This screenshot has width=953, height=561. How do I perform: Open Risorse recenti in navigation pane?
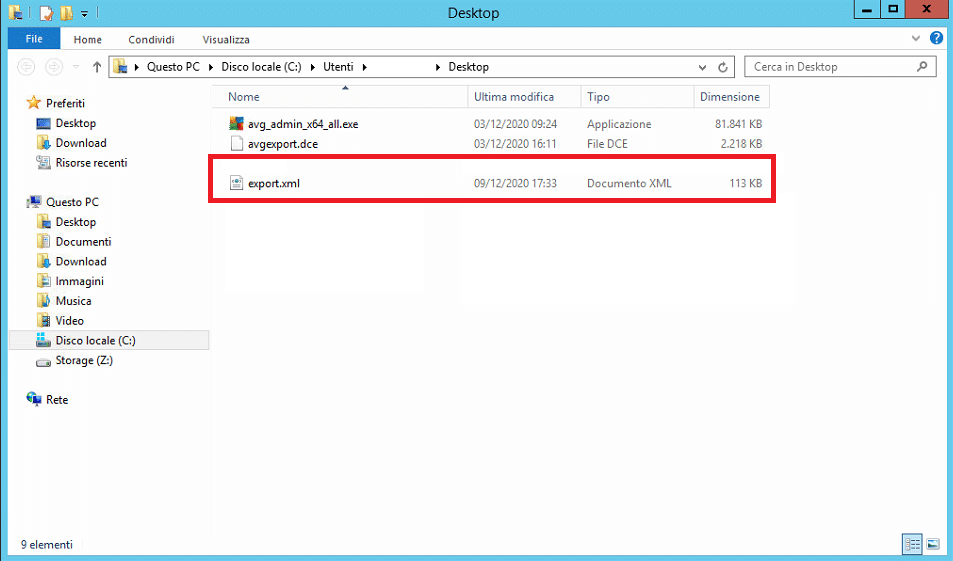[x=91, y=163]
